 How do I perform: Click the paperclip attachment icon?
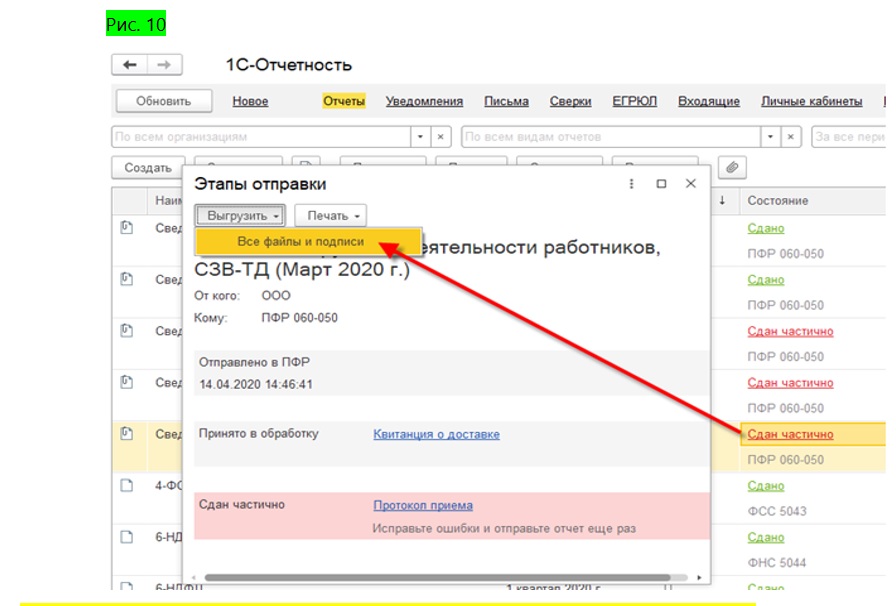pyautogui.click(x=732, y=167)
